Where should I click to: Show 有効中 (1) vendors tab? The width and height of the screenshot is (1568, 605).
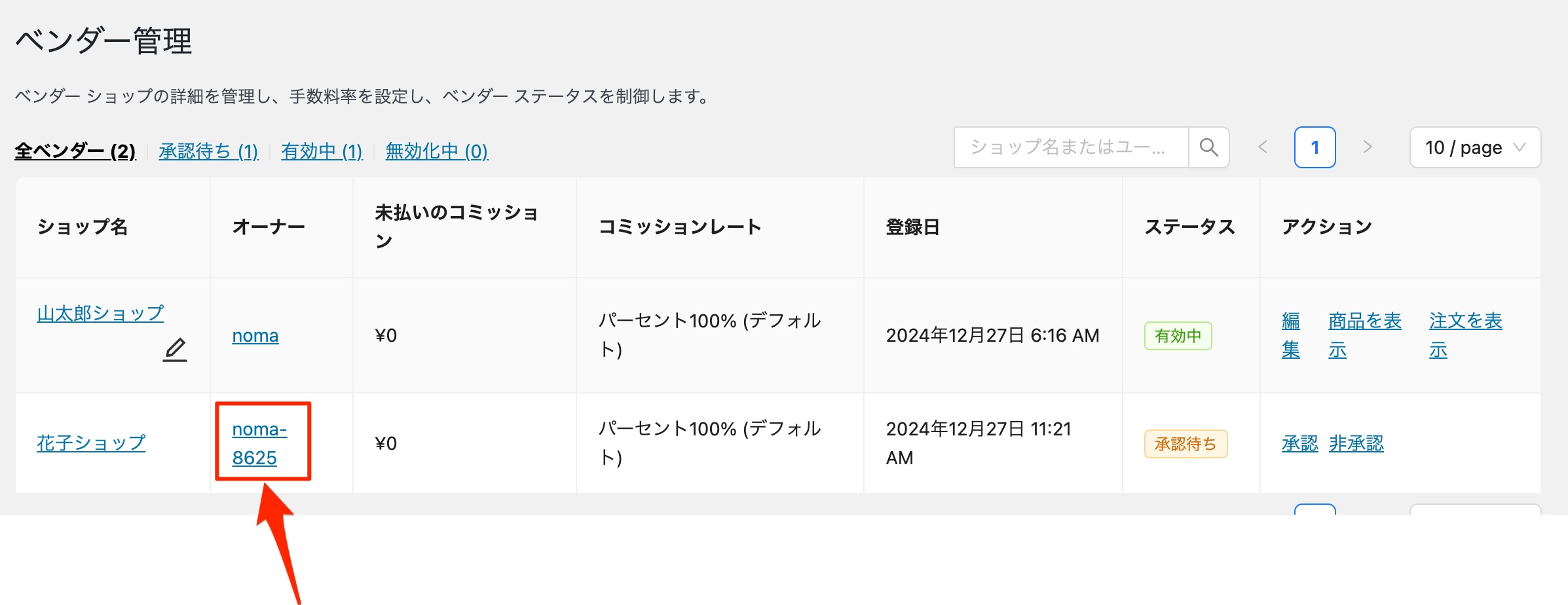322,151
